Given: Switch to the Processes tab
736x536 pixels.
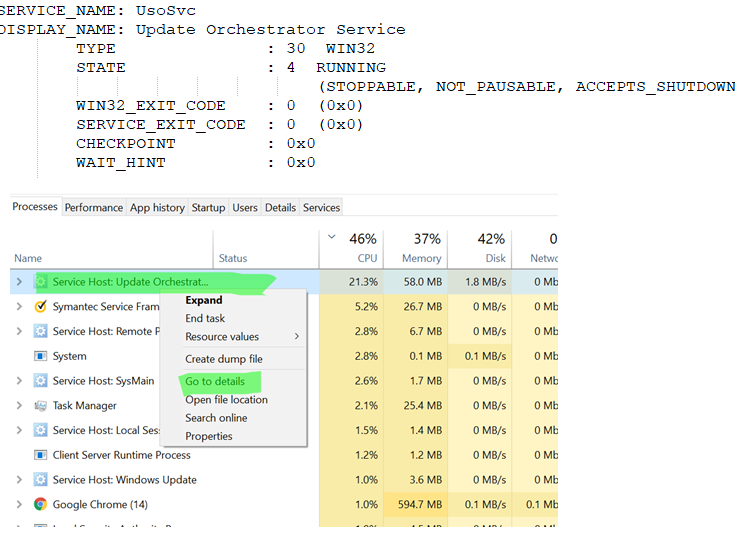Looking at the screenshot, I should (35, 207).
